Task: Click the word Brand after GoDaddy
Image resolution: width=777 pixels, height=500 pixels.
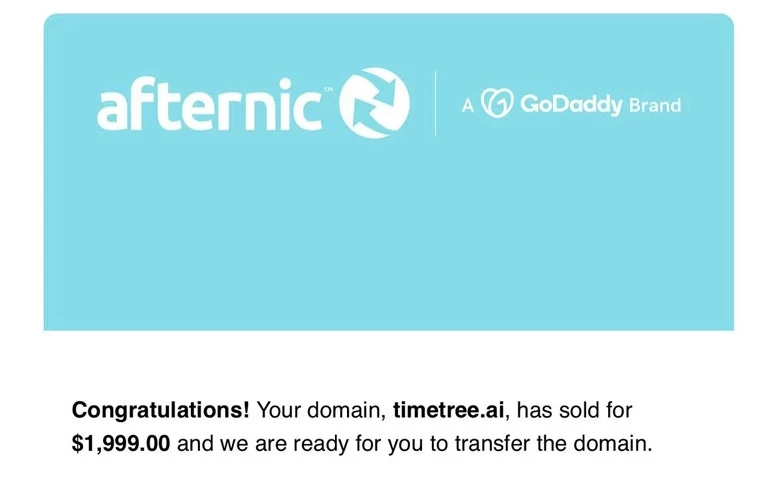Action: click(655, 105)
